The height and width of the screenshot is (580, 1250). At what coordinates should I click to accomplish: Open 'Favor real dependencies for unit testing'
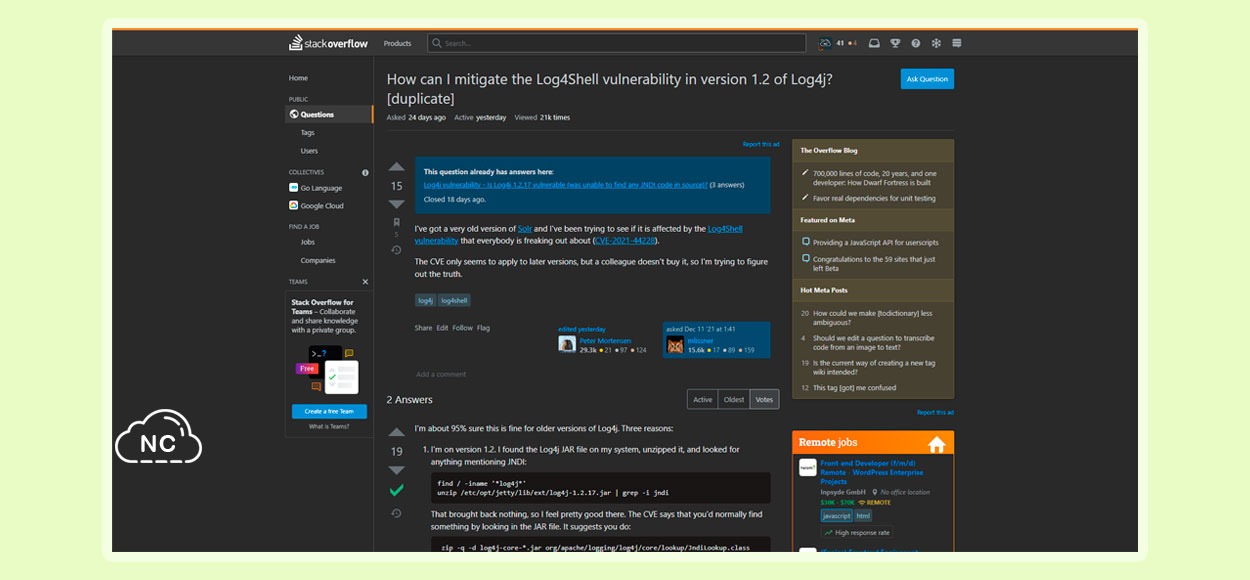874,198
